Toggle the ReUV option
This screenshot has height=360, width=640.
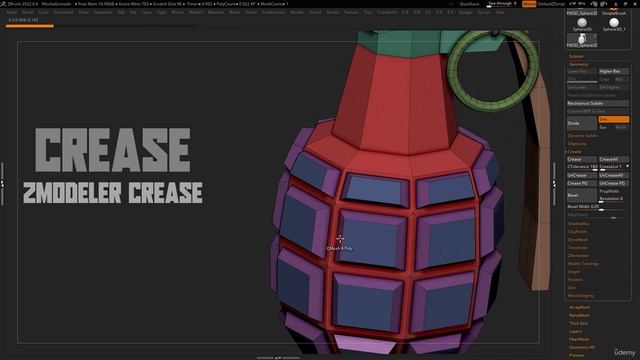(x=621, y=127)
